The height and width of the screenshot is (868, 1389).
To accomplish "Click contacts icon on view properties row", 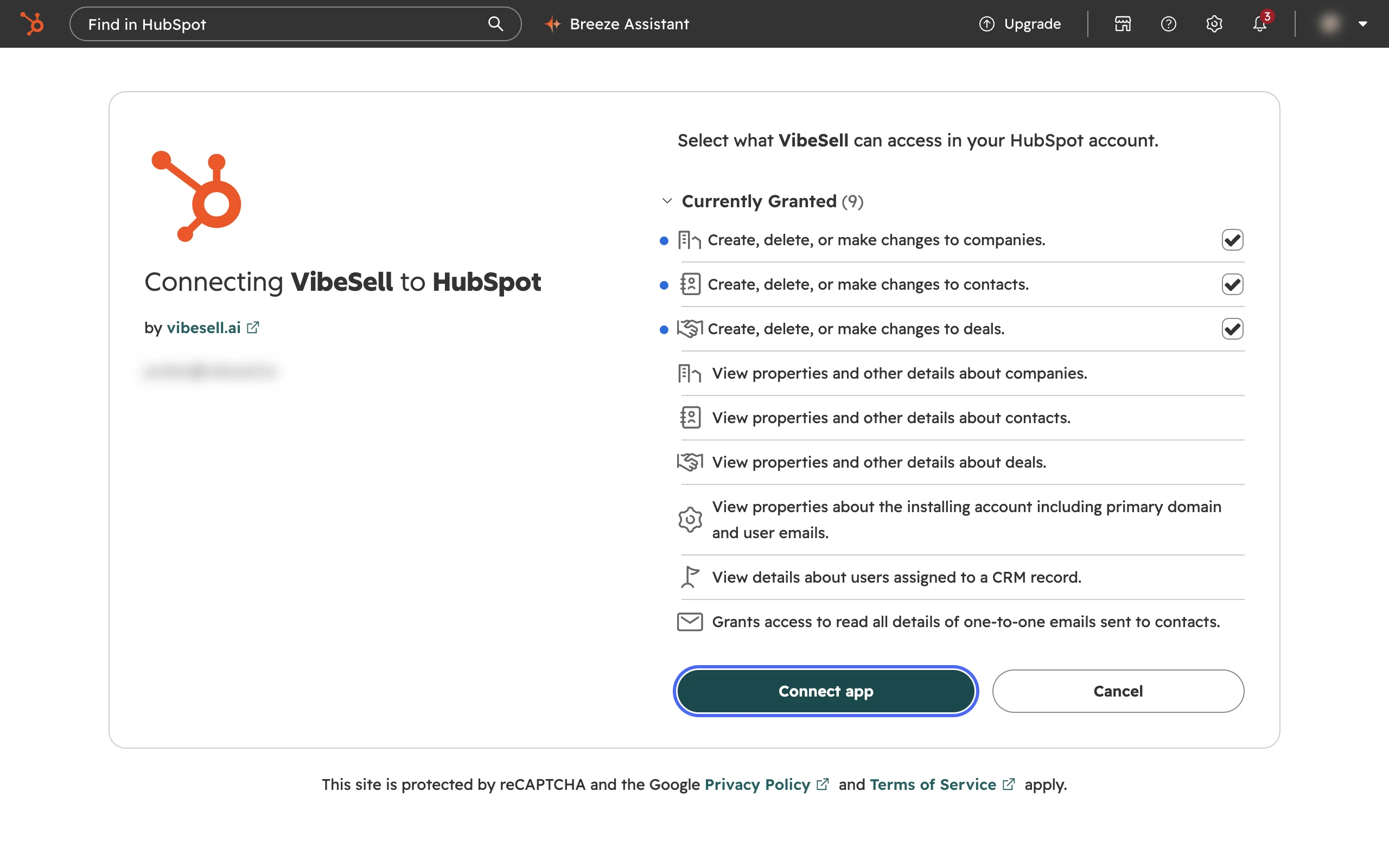I will (x=690, y=418).
